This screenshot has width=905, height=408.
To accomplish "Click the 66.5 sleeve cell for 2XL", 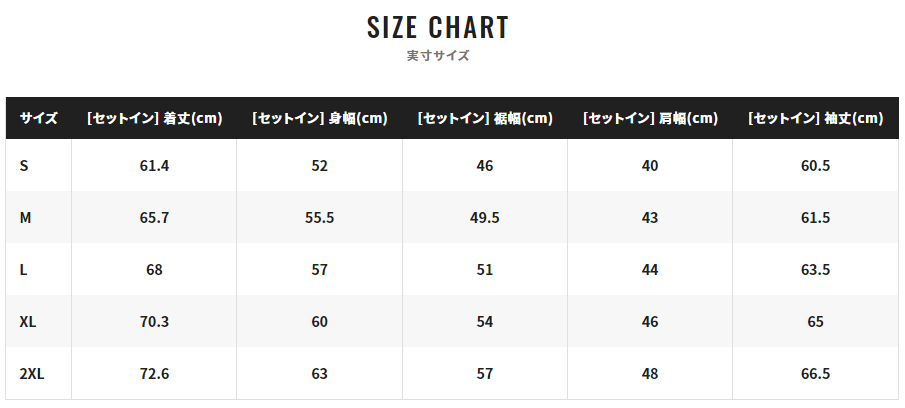I will pos(816,373).
